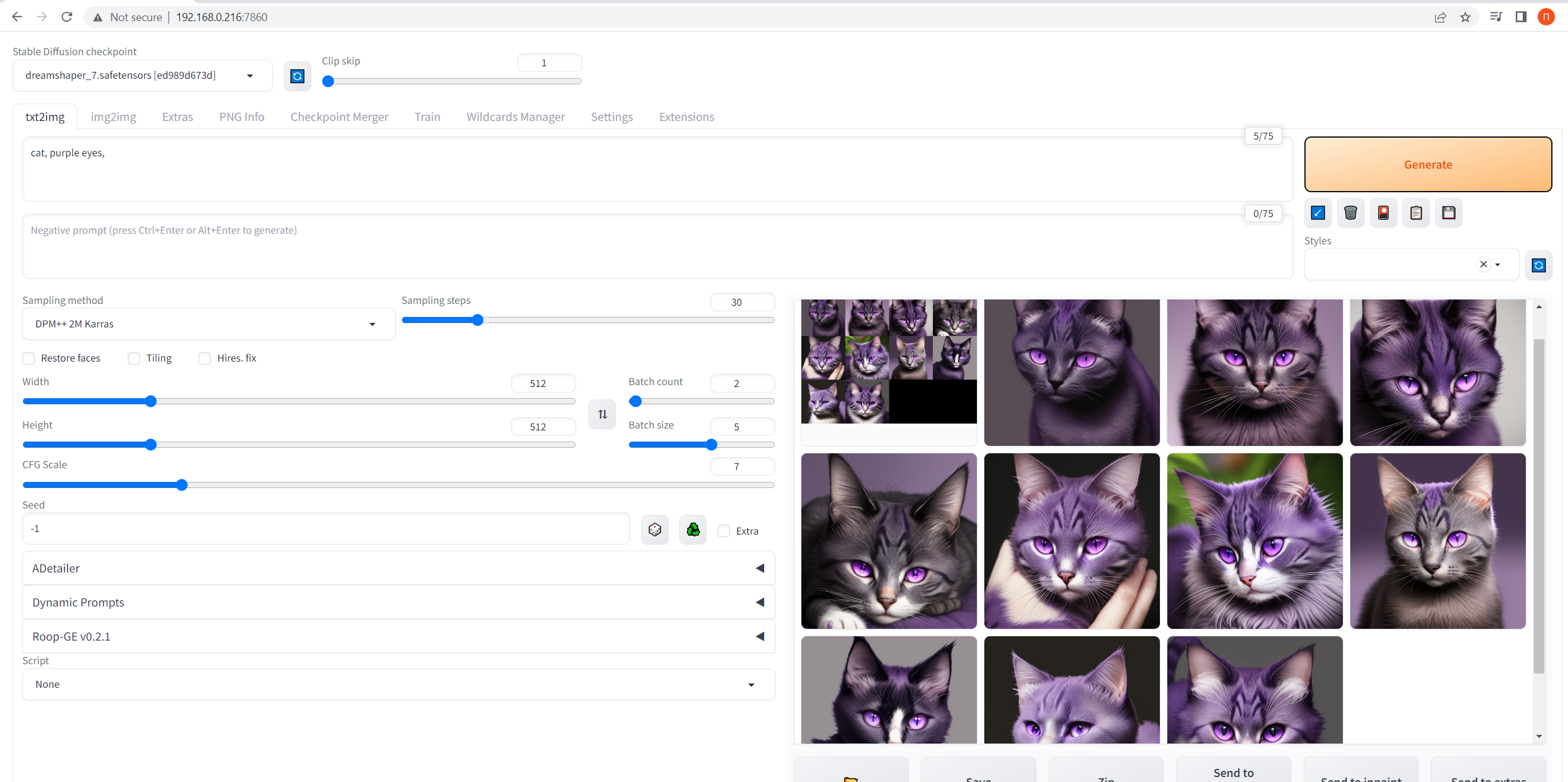
Task: Open extra networks red card icon
Action: [1383, 213]
